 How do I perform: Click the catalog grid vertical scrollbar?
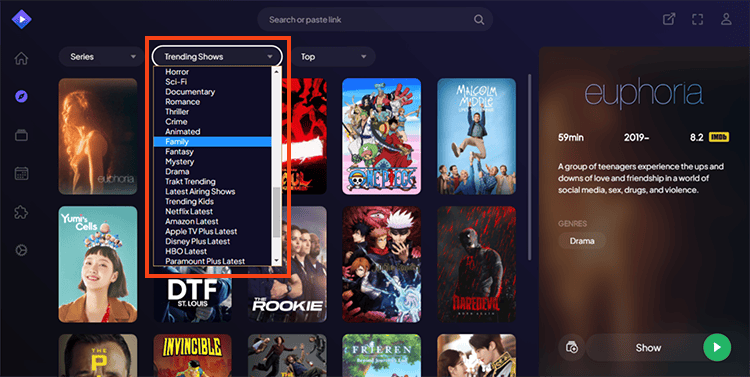pos(529,167)
